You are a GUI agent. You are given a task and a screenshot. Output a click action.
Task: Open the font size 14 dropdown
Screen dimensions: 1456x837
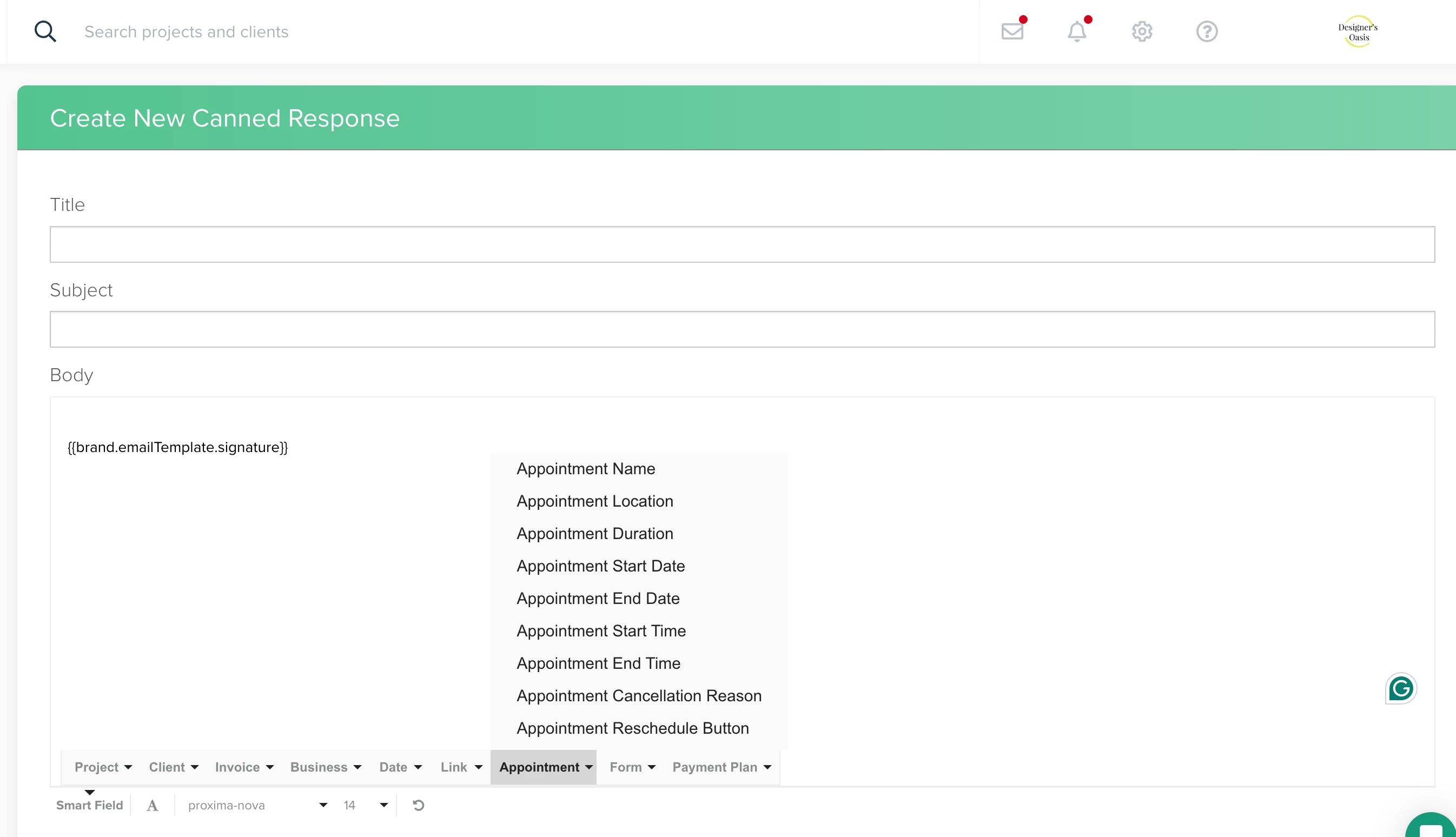pyautogui.click(x=366, y=805)
